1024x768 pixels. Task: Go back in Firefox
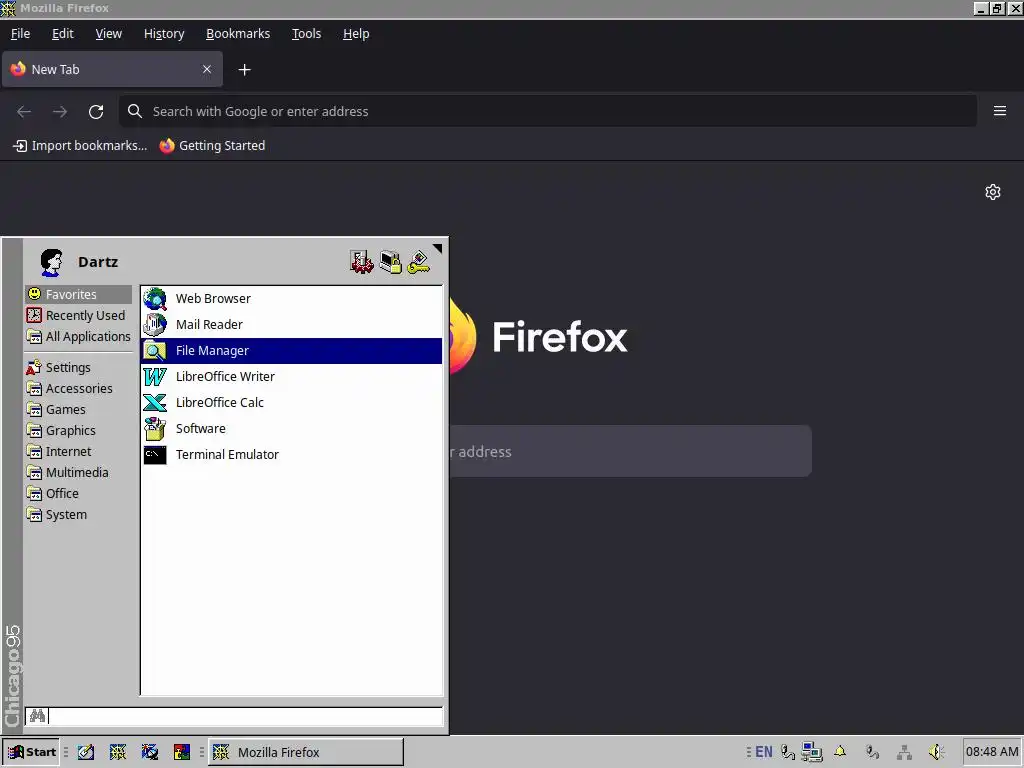pos(24,112)
